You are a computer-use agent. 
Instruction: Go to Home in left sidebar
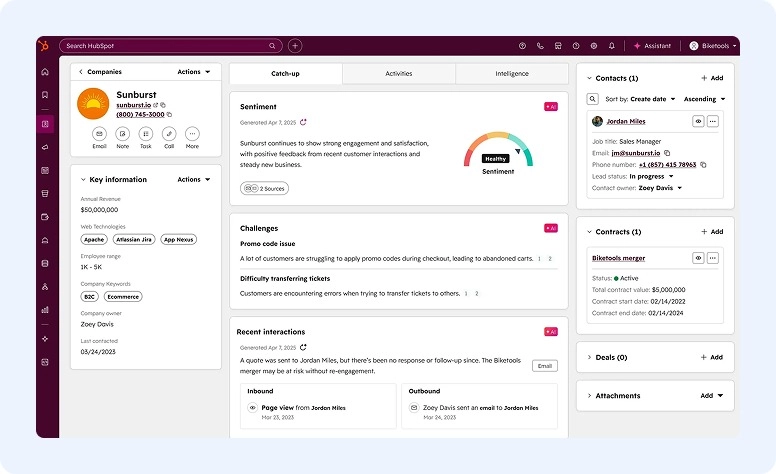pyautogui.click(x=45, y=72)
